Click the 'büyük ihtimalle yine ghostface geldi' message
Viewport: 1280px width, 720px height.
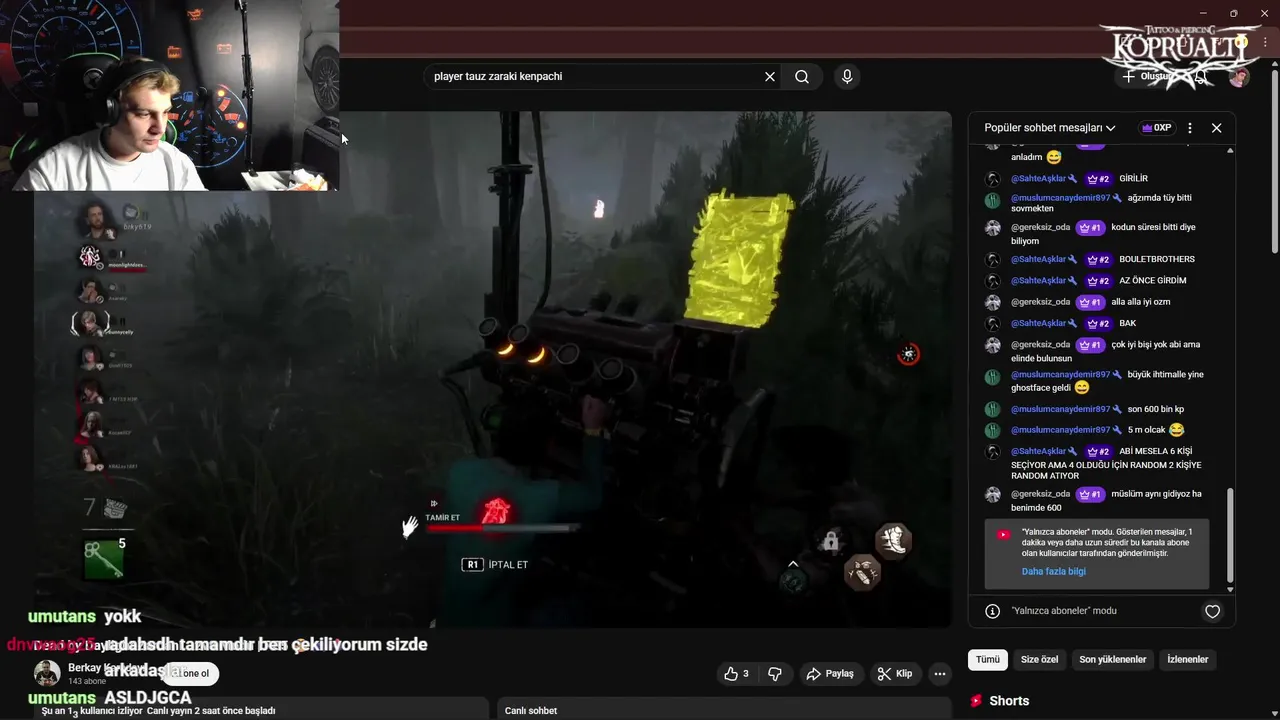click(1107, 381)
